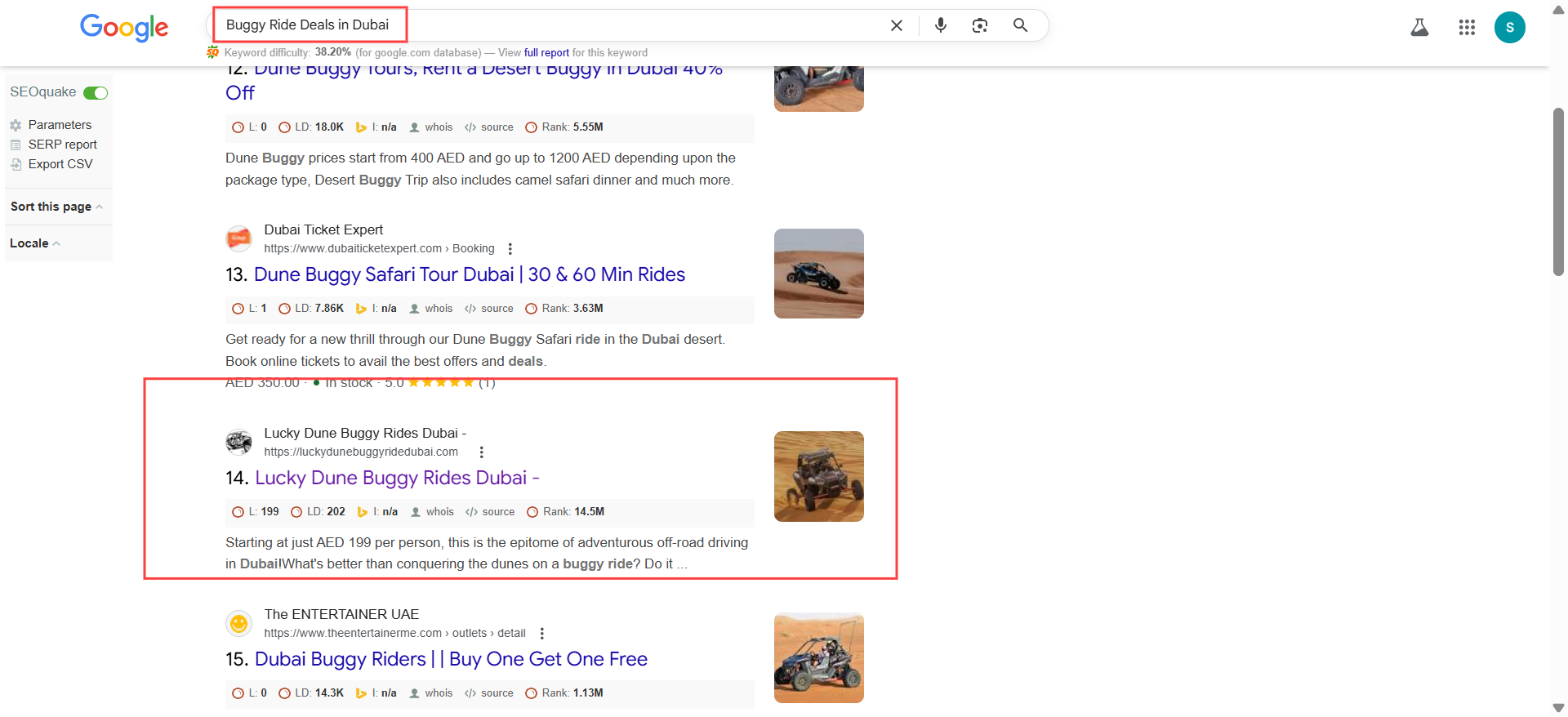Open Search Labs flask icon
Viewport: 1568px width, 717px height.
tap(1419, 28)
